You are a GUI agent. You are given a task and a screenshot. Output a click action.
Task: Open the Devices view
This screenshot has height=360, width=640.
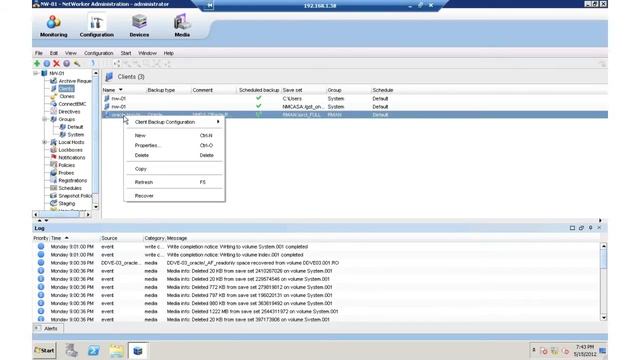click(139, 26)
